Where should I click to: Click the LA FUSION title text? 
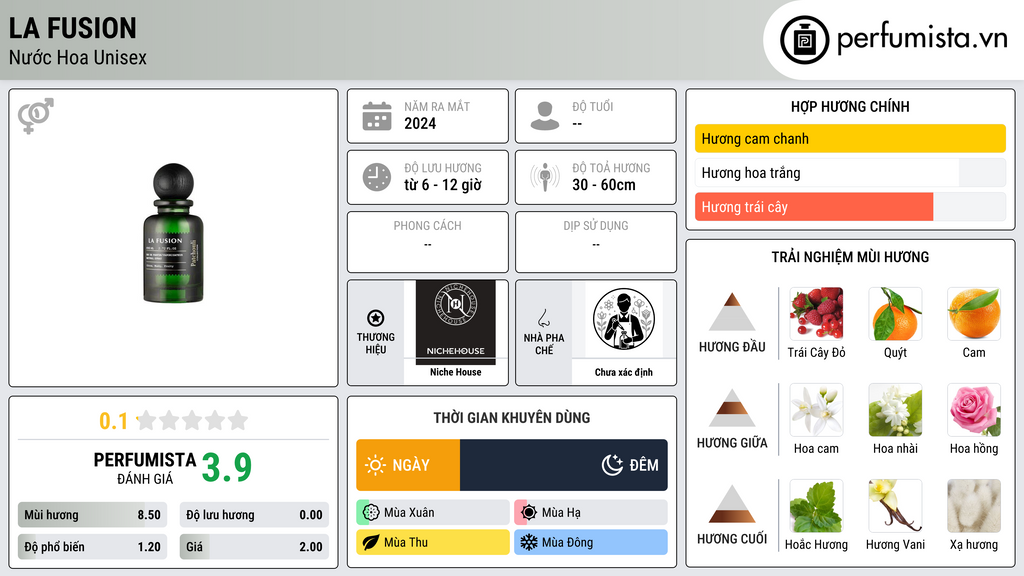pyautogui.click(x=72, y=28)
